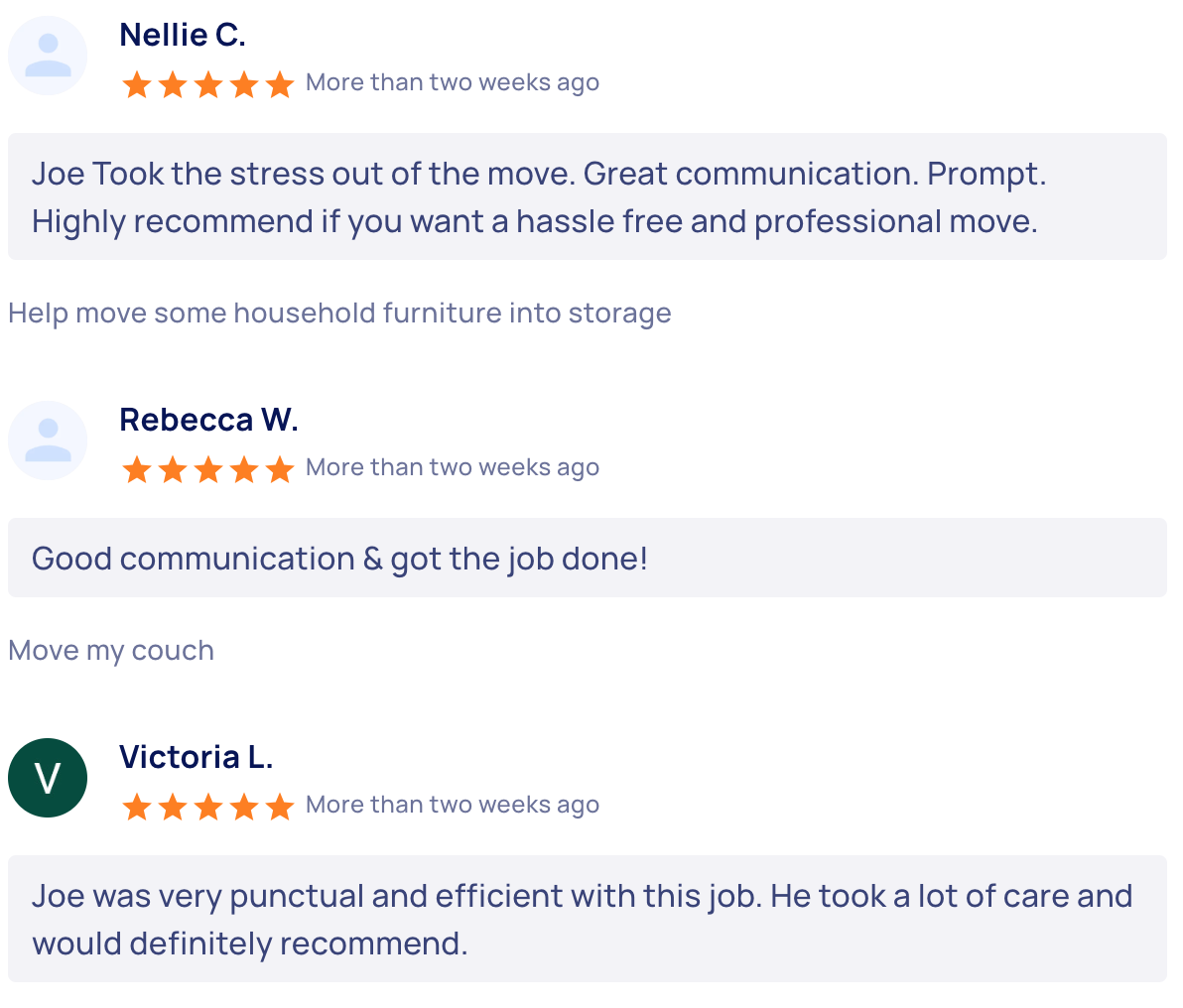Screen dimensions: 1183x1008
Task: Click the third star in Rebecca W.'s rating
Action: pyautogui.click(x=208, y=469)
